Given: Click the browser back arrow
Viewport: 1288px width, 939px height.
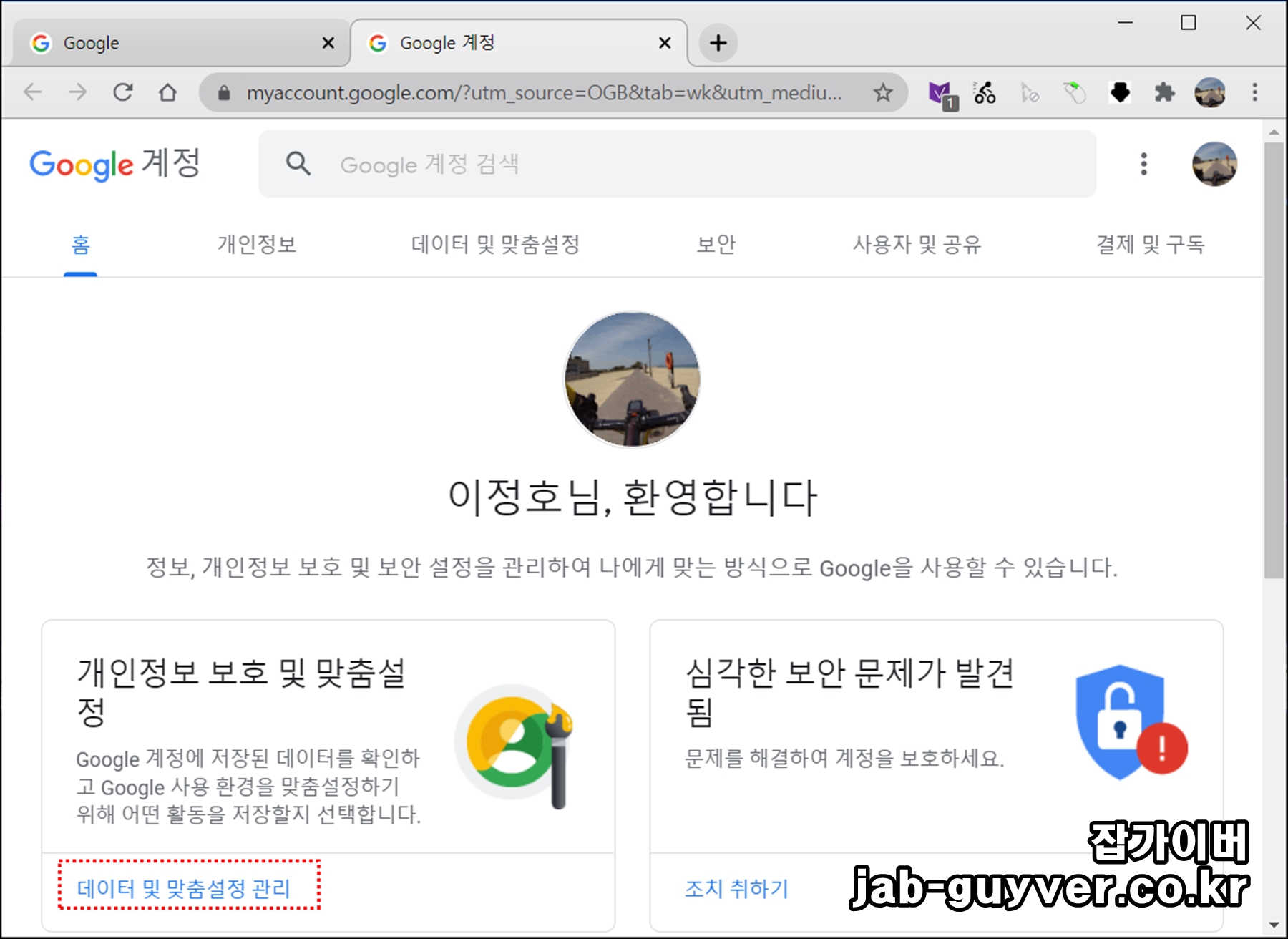Looking at the screenshot, I should click(x=33, y=92).
